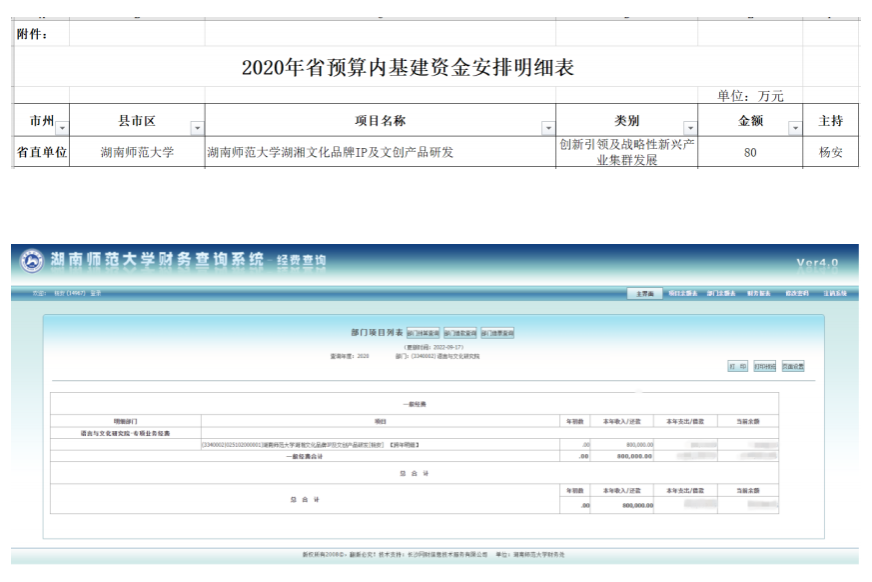Image resolution: width=872 pixels, height=582 pixels.
Task: Click the 一般经费合计 subtotal label
Action: click(304, 457)
